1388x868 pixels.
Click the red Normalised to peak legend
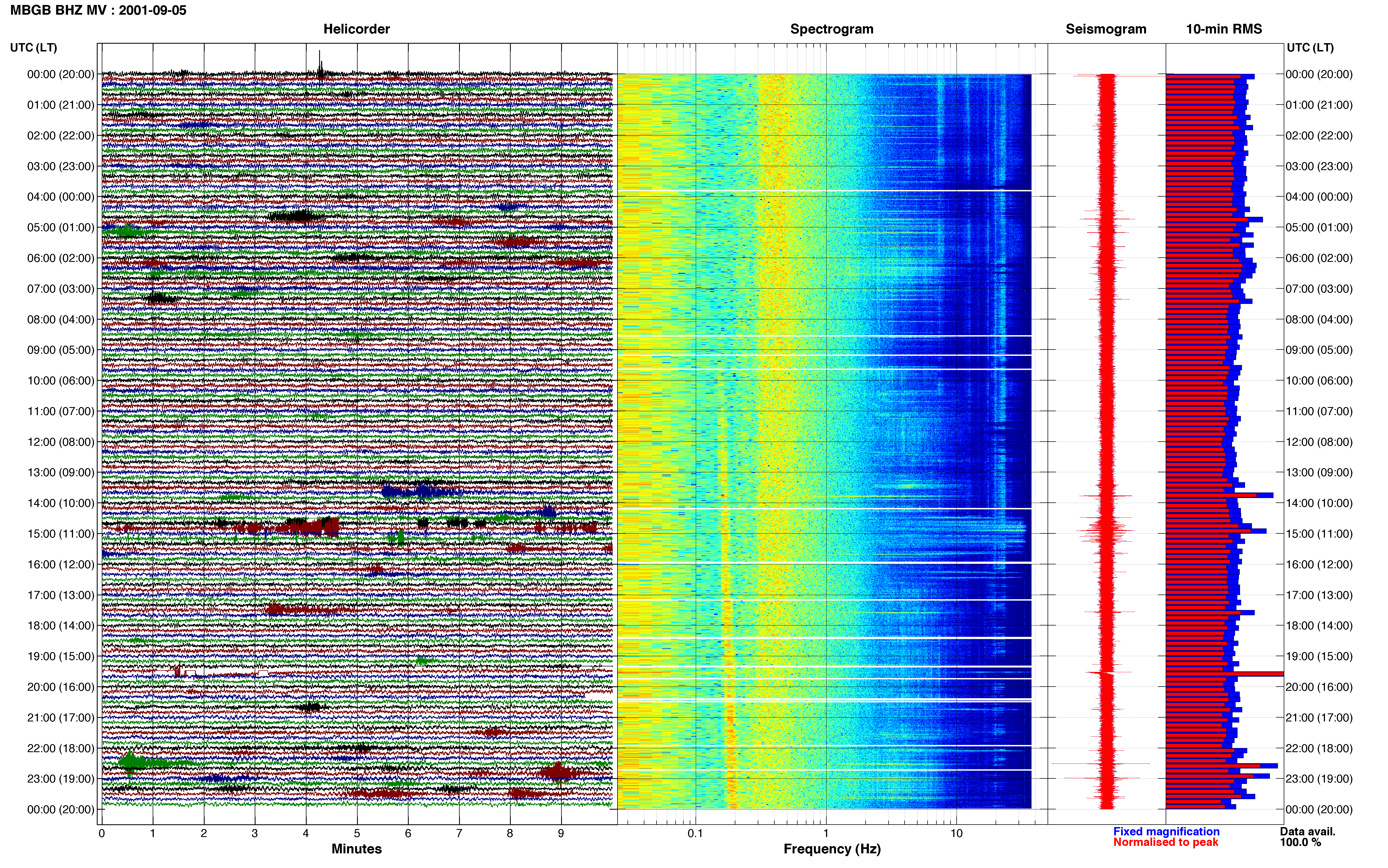click(1166, 842)
